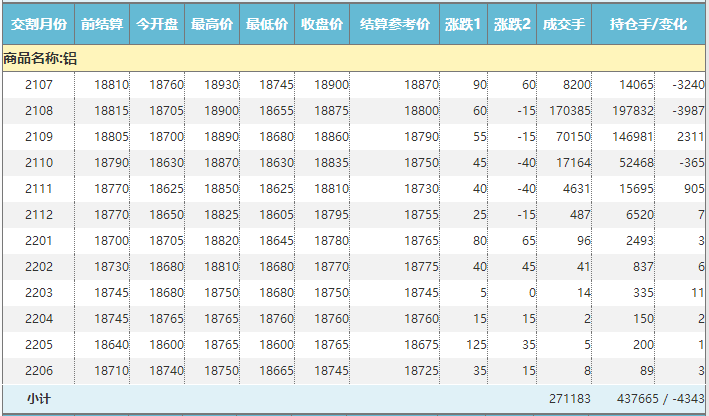Click the 收盘价 column header
The image size is (709, 416).
(x=322, y=23)
